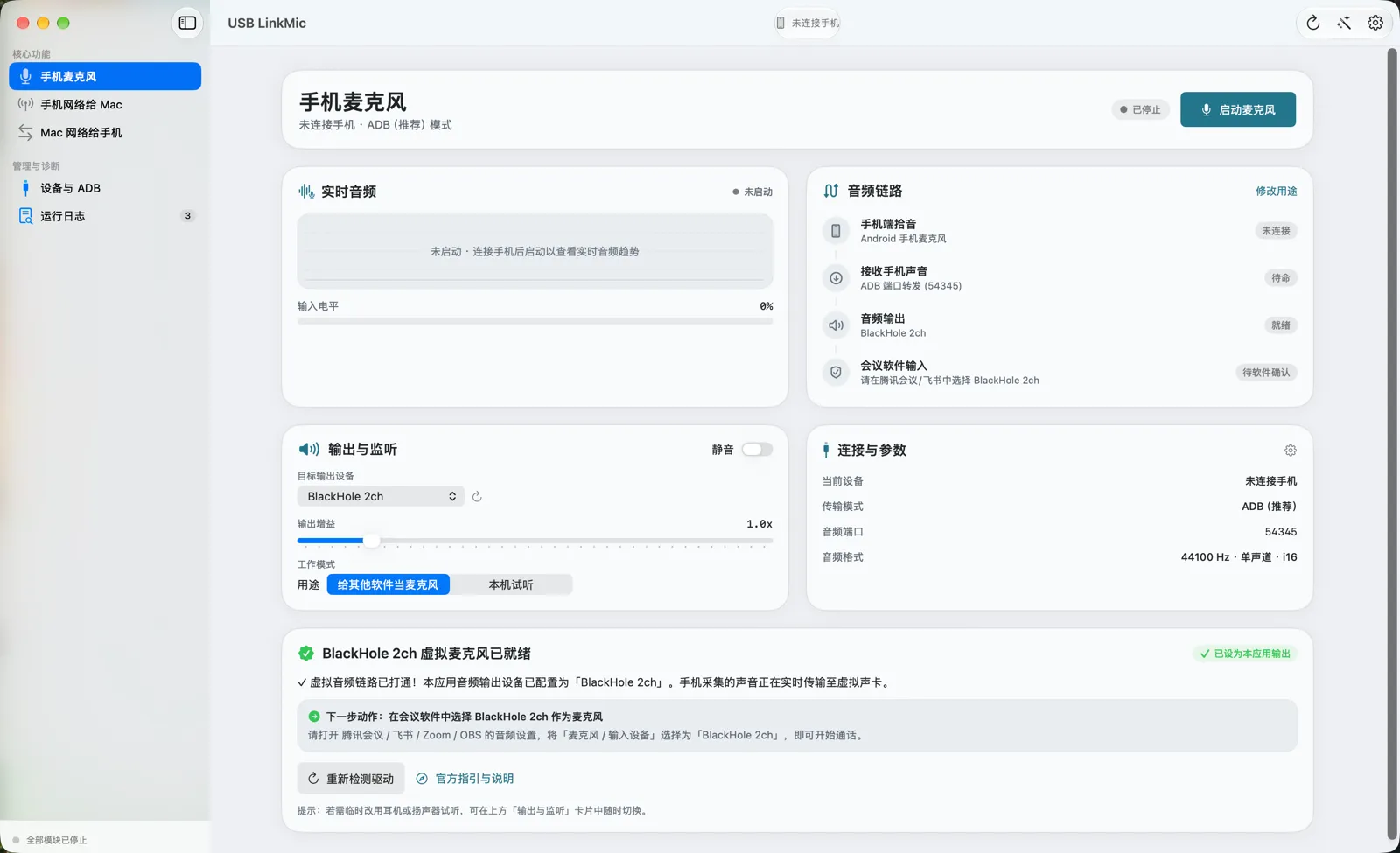Open the BlackHole 2ch output device dropdown
The width and height of the screenshot is (1400, 853).
click(381, 496)
